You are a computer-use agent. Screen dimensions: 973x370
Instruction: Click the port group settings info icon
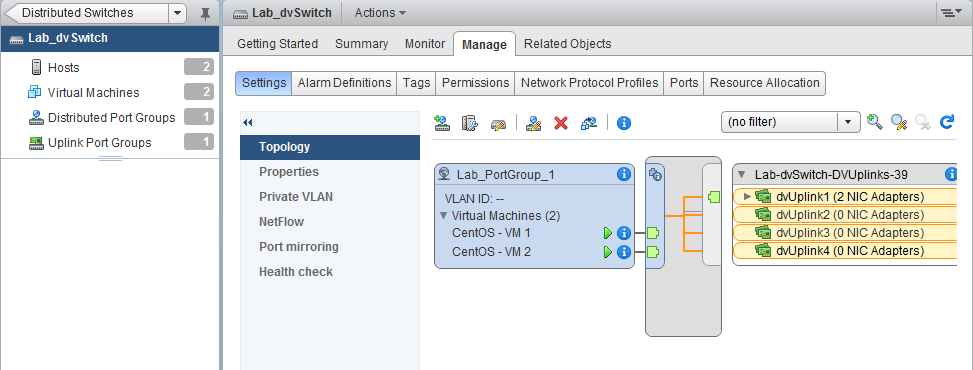655,175
